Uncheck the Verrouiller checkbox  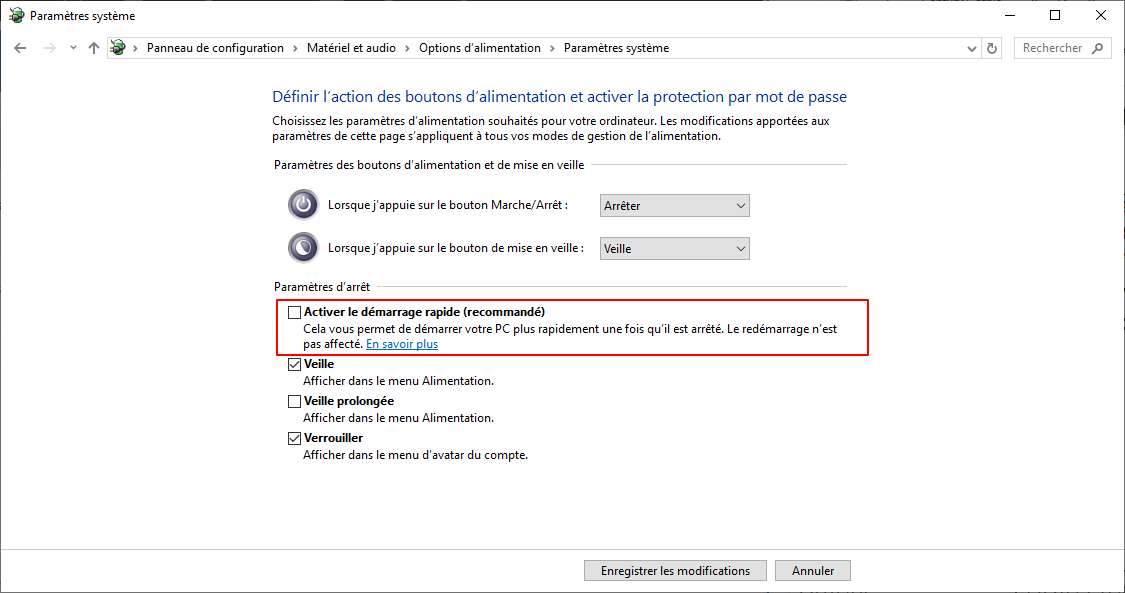294,438
